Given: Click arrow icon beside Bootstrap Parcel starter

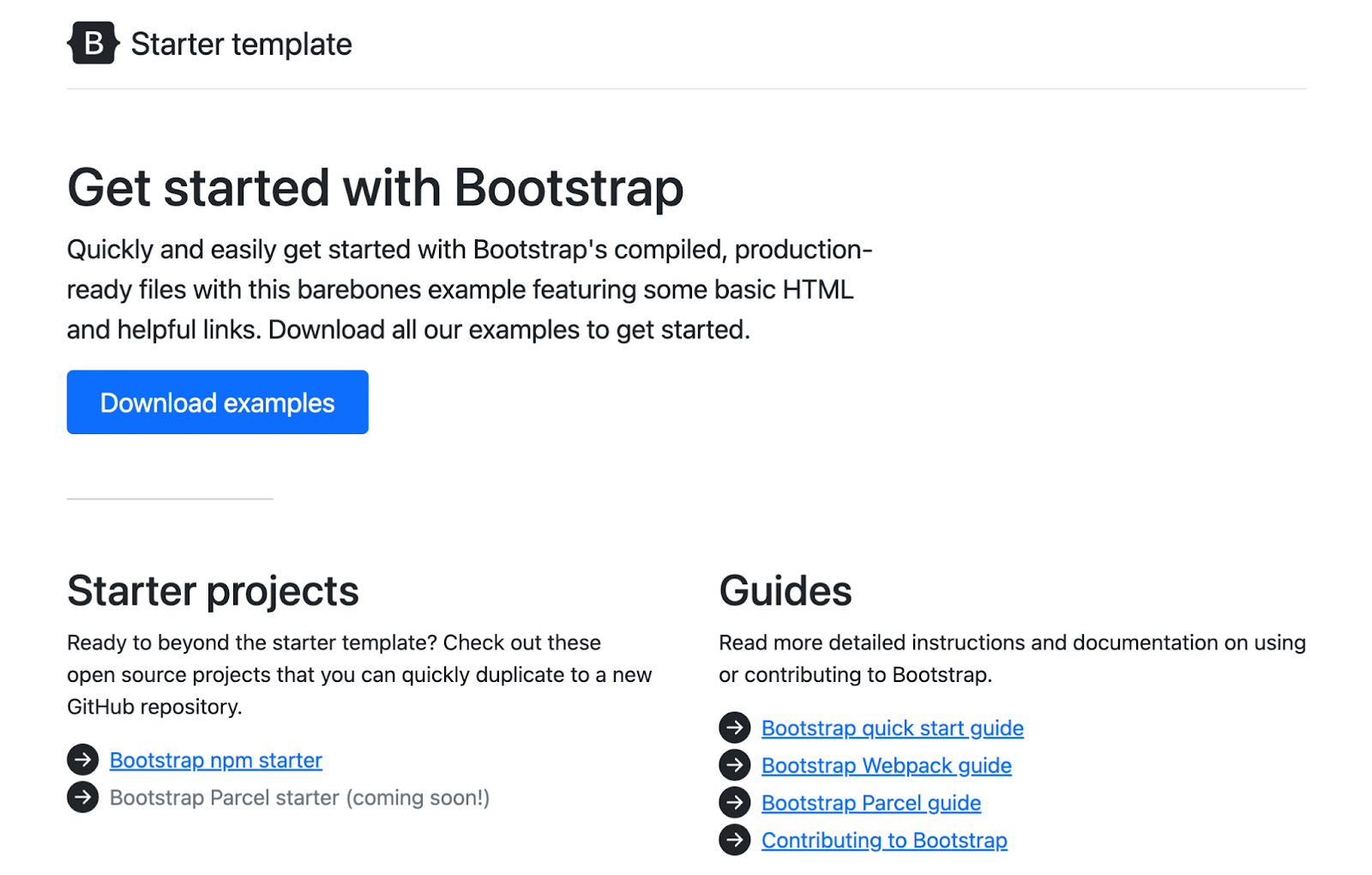Looking at the screenshot, I should [x=83, y=797].
